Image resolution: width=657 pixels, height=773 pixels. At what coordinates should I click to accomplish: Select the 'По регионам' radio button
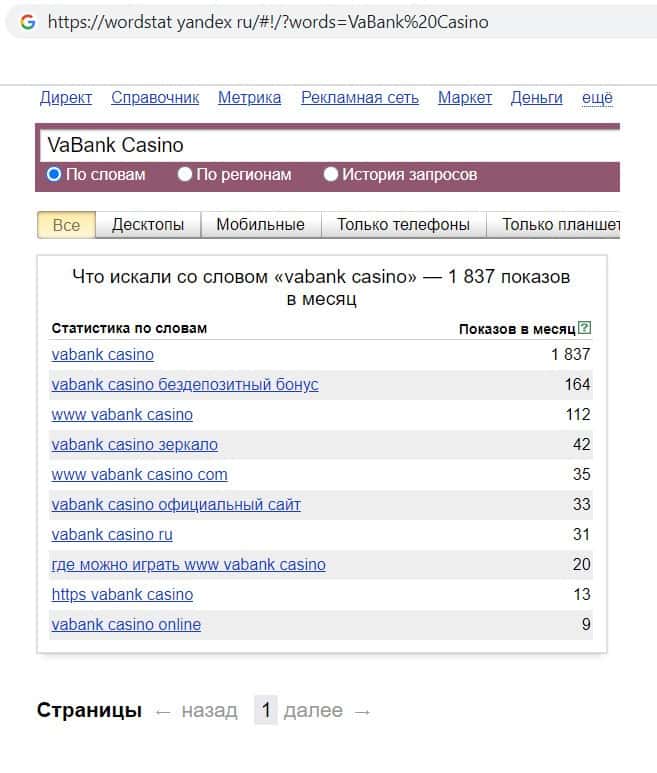[184, 174]
